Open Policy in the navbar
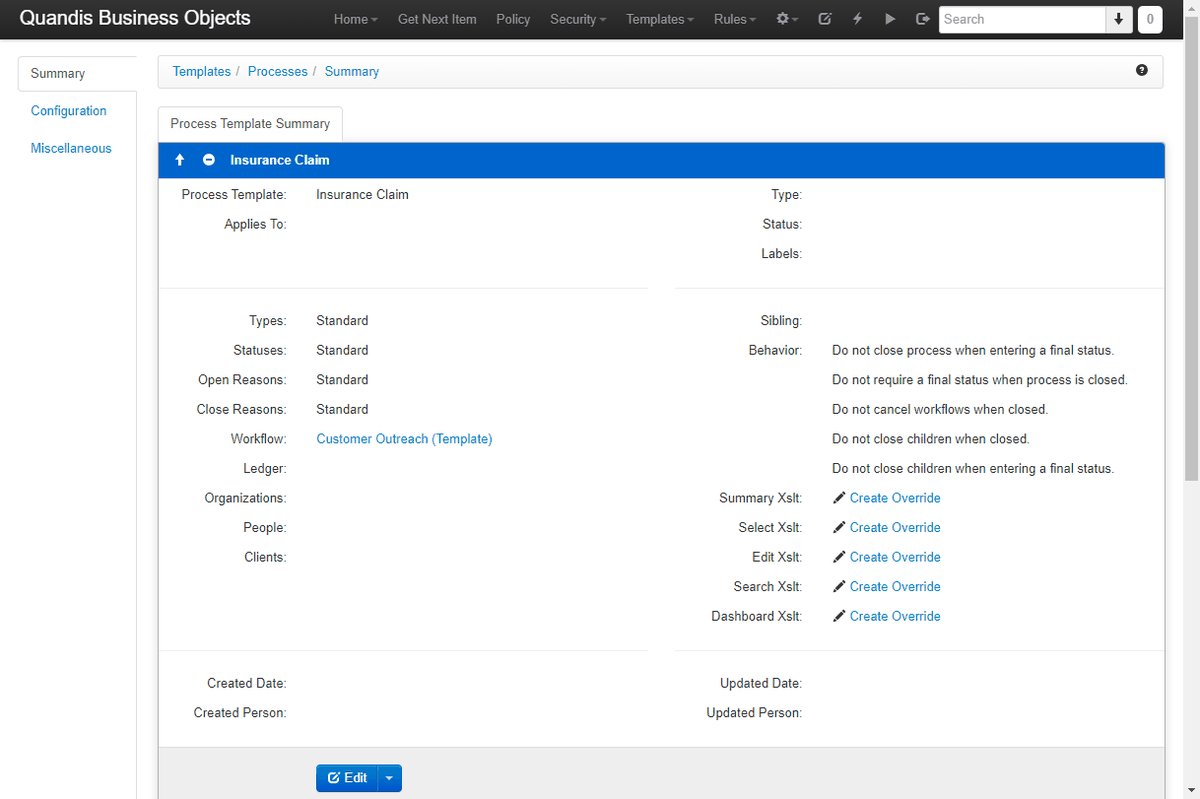 click(x=513, y=19)
